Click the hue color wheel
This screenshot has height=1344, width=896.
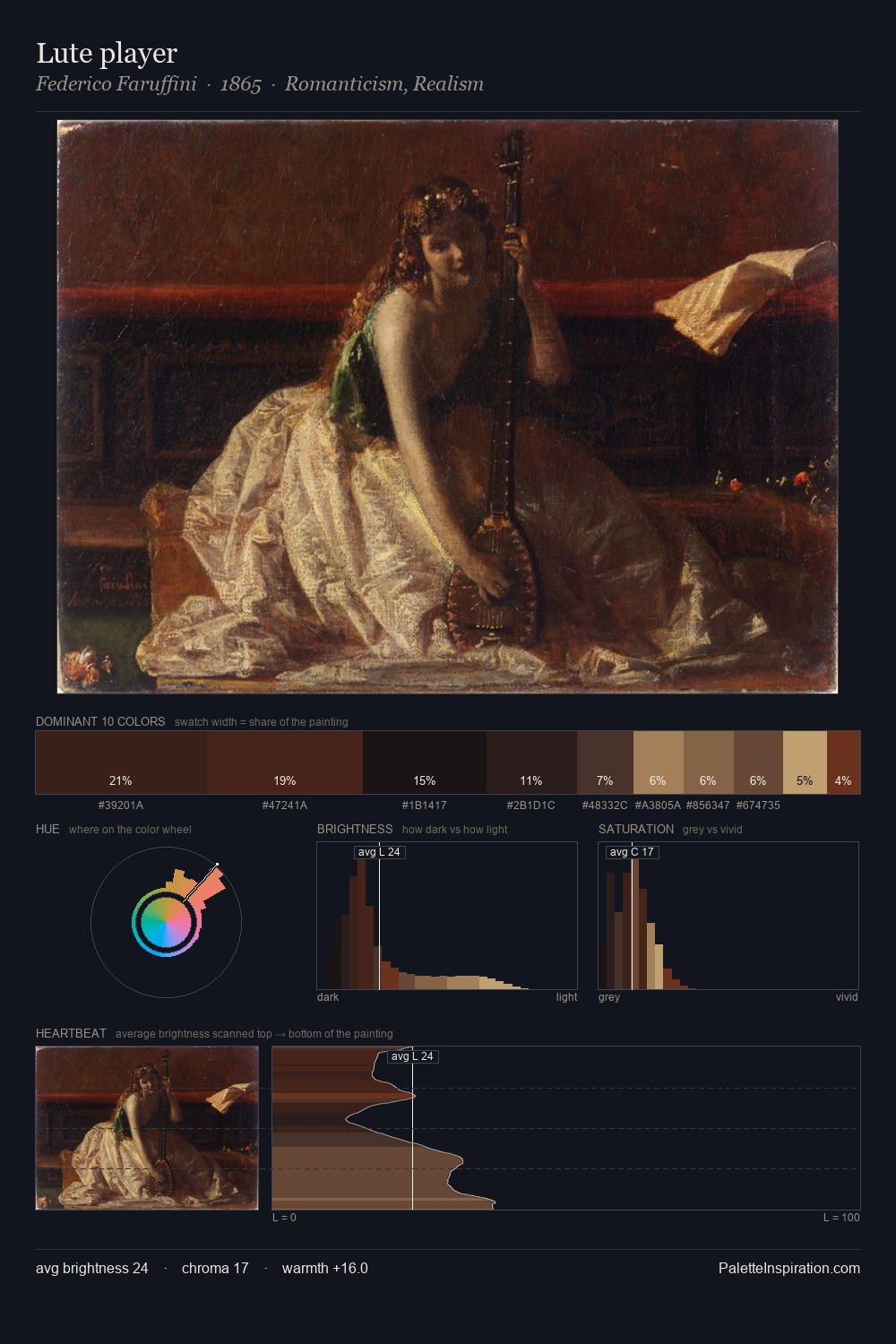(166, 922)
